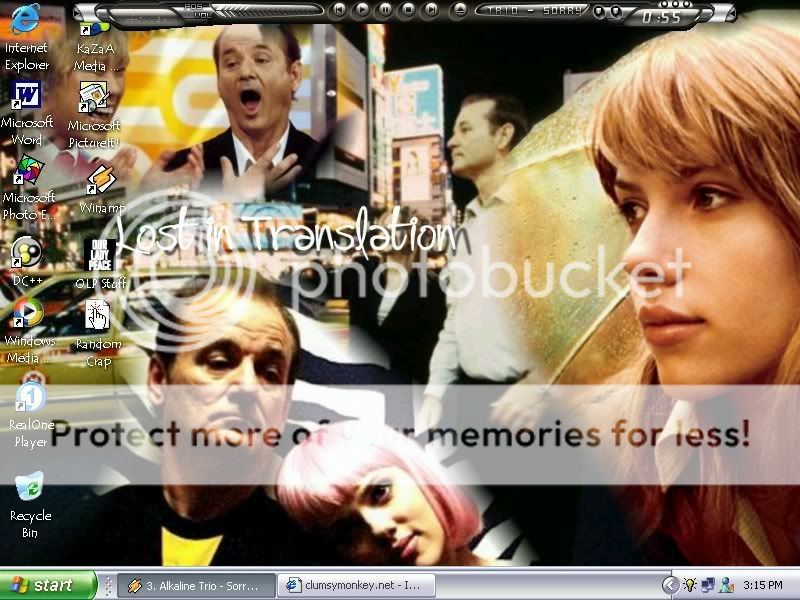
Task: Click the network connection tray icon
Action: click(x=709, y=585)
